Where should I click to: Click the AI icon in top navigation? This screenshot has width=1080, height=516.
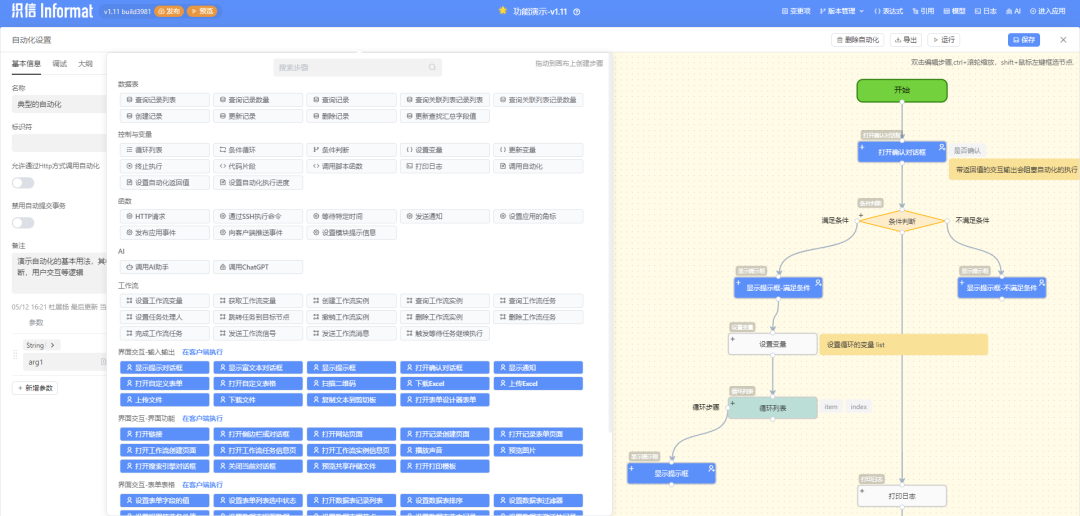(x=1016, y=11)
